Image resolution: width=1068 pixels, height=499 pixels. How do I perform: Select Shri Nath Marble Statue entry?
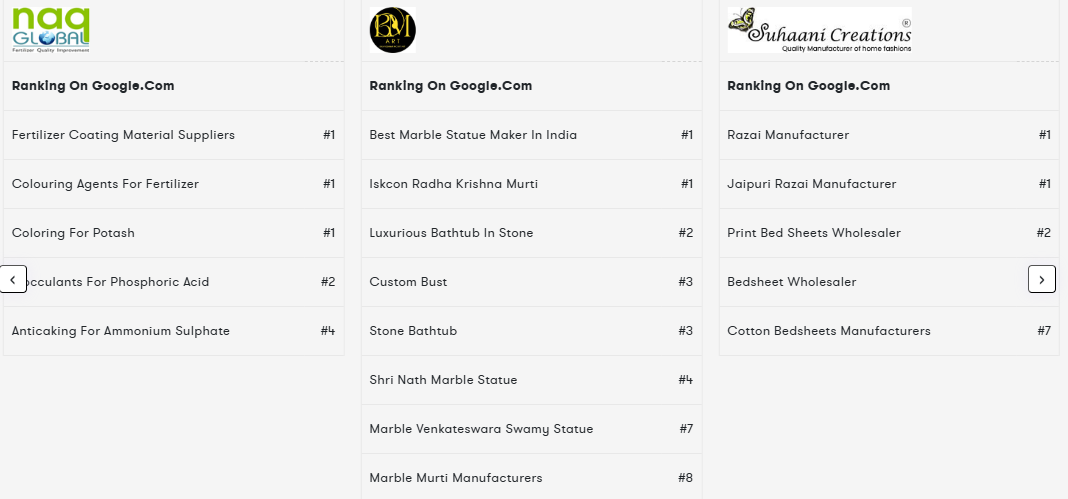[x=443, y=380]
